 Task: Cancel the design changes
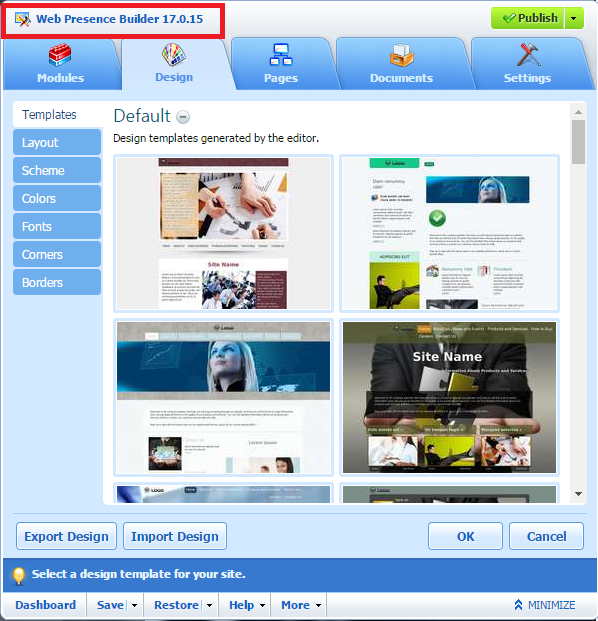pyautogui.click(x=547, y=536)
